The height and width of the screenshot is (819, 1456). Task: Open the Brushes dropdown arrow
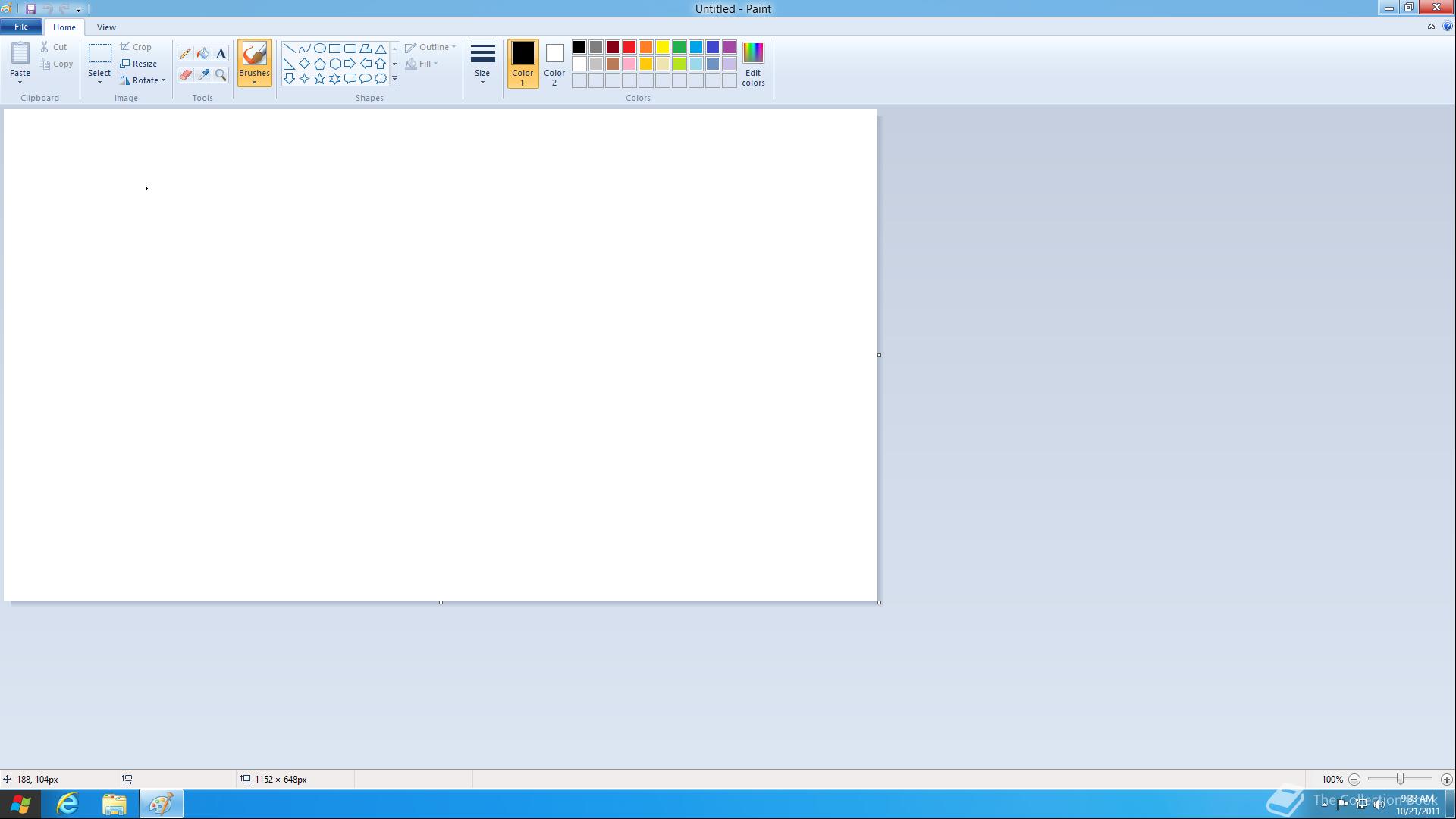(x=254, y=82)
